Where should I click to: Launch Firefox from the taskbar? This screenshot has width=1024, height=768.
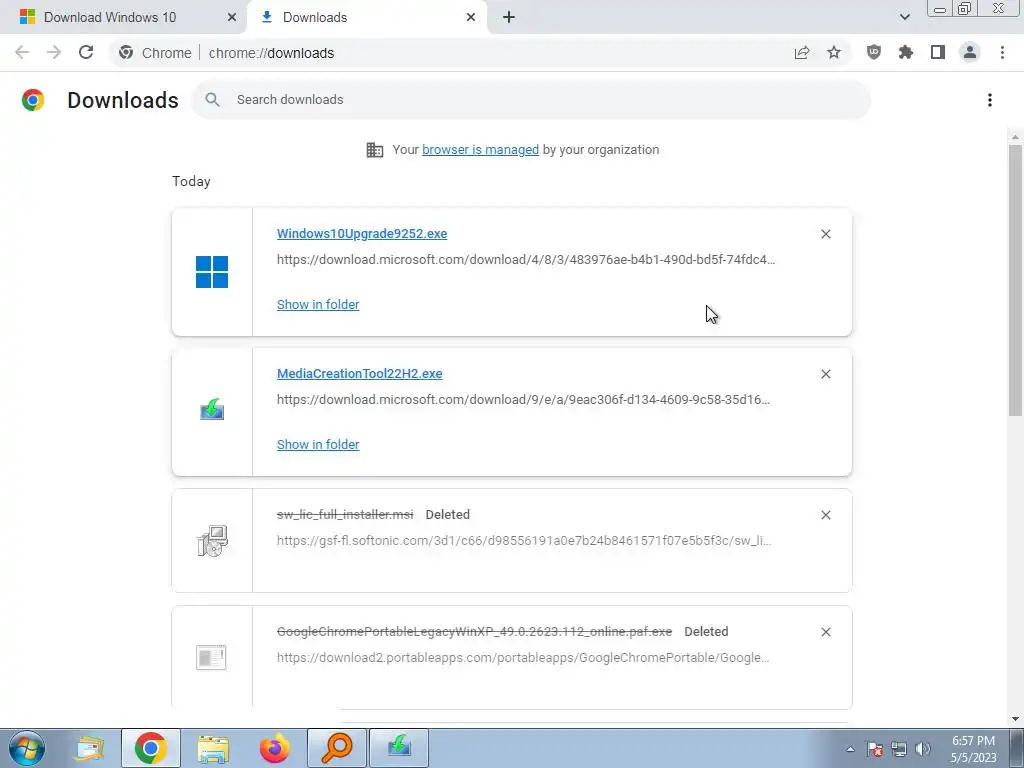(274, 748)
